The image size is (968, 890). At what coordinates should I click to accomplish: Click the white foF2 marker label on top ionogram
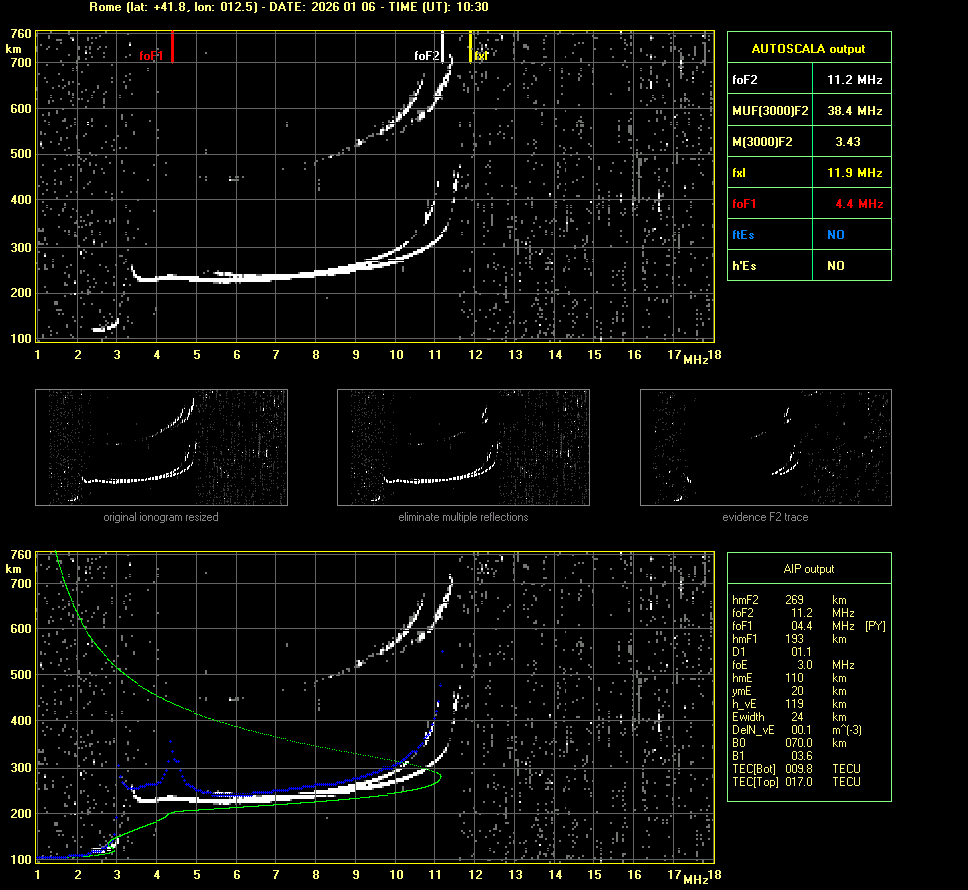pyautogui.click(x=426, y=56)
